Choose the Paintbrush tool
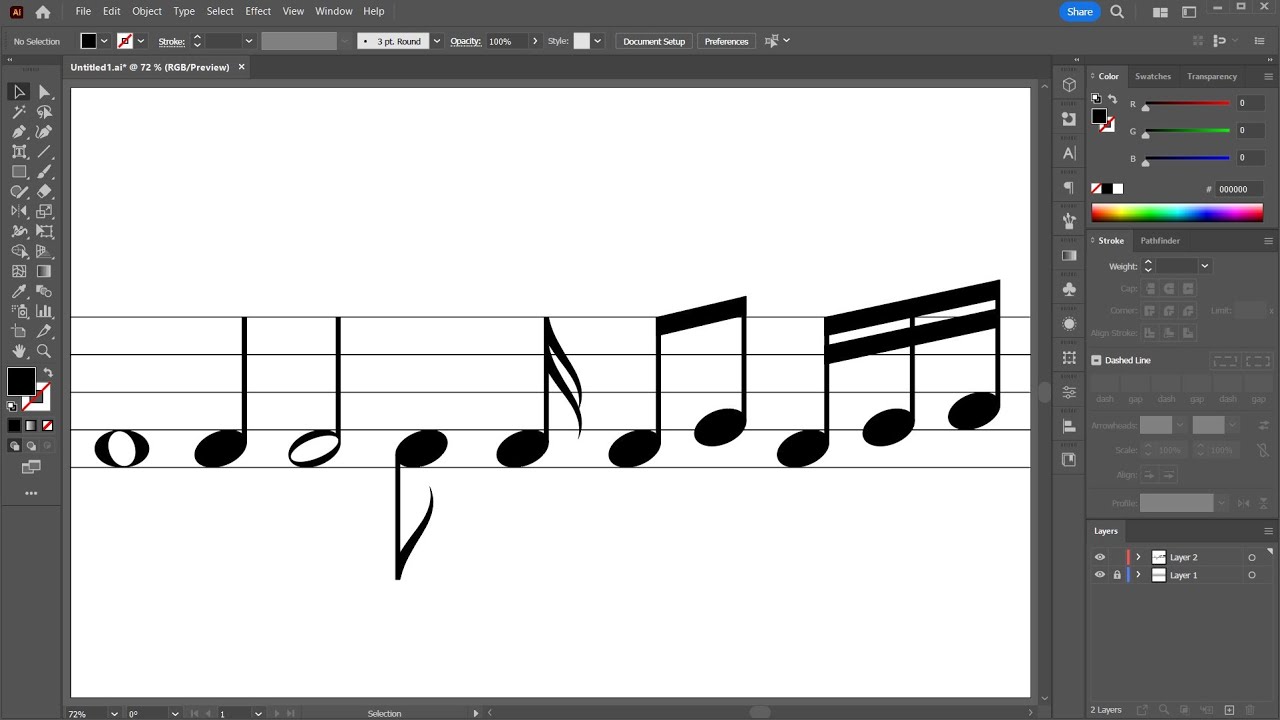1280x720 pixels. coord(44,172)
